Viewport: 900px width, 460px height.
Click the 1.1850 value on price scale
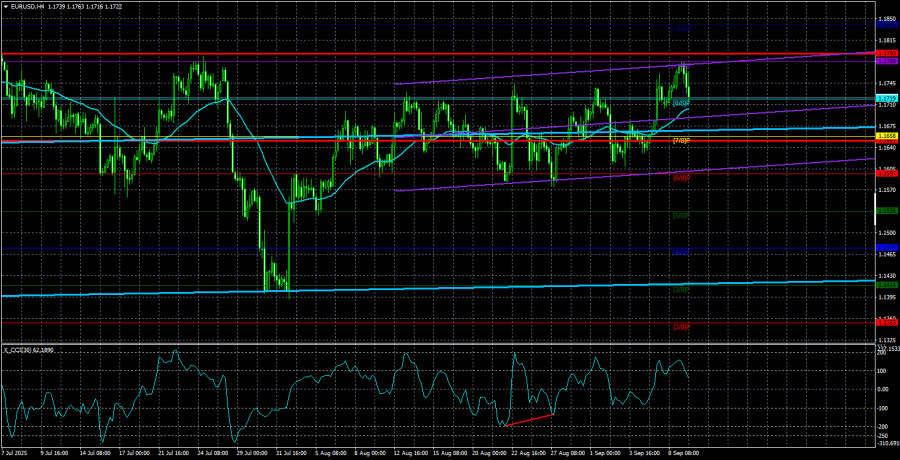pyautogui.click(x=885, y=19)
